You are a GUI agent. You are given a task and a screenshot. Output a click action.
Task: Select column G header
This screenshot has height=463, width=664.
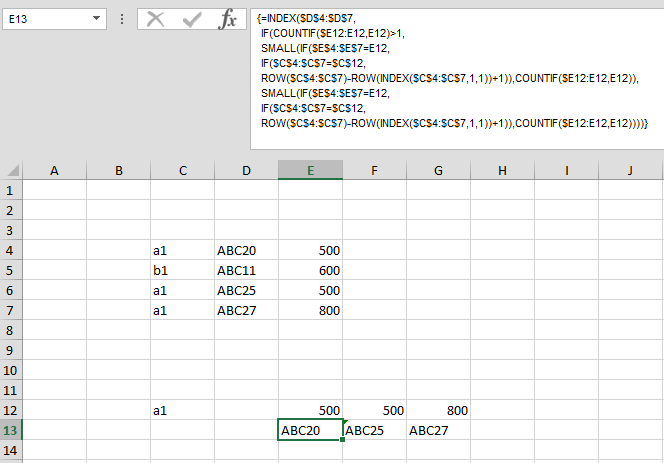438,170
